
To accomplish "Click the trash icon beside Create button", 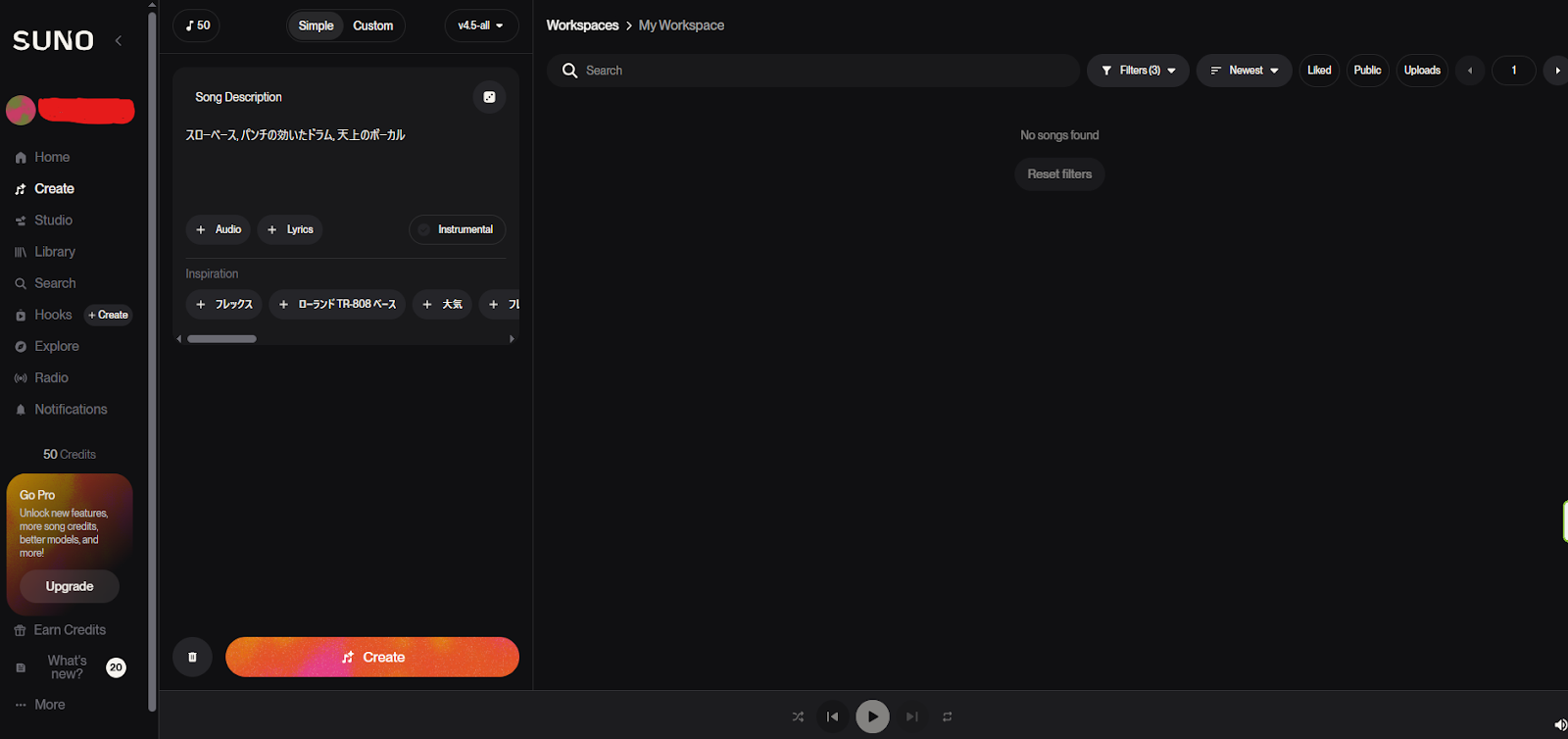I will 192,657.
